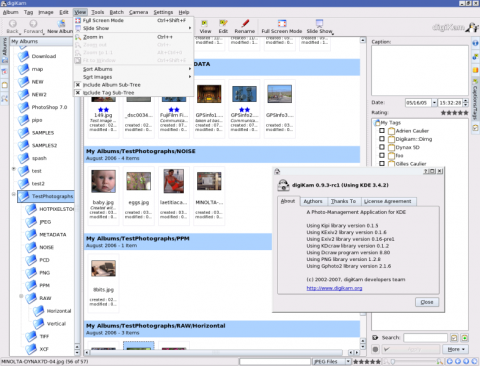Click the revert icon left of Apply
This screenshot has height=366, width=480.
click(x=376, y=349)
